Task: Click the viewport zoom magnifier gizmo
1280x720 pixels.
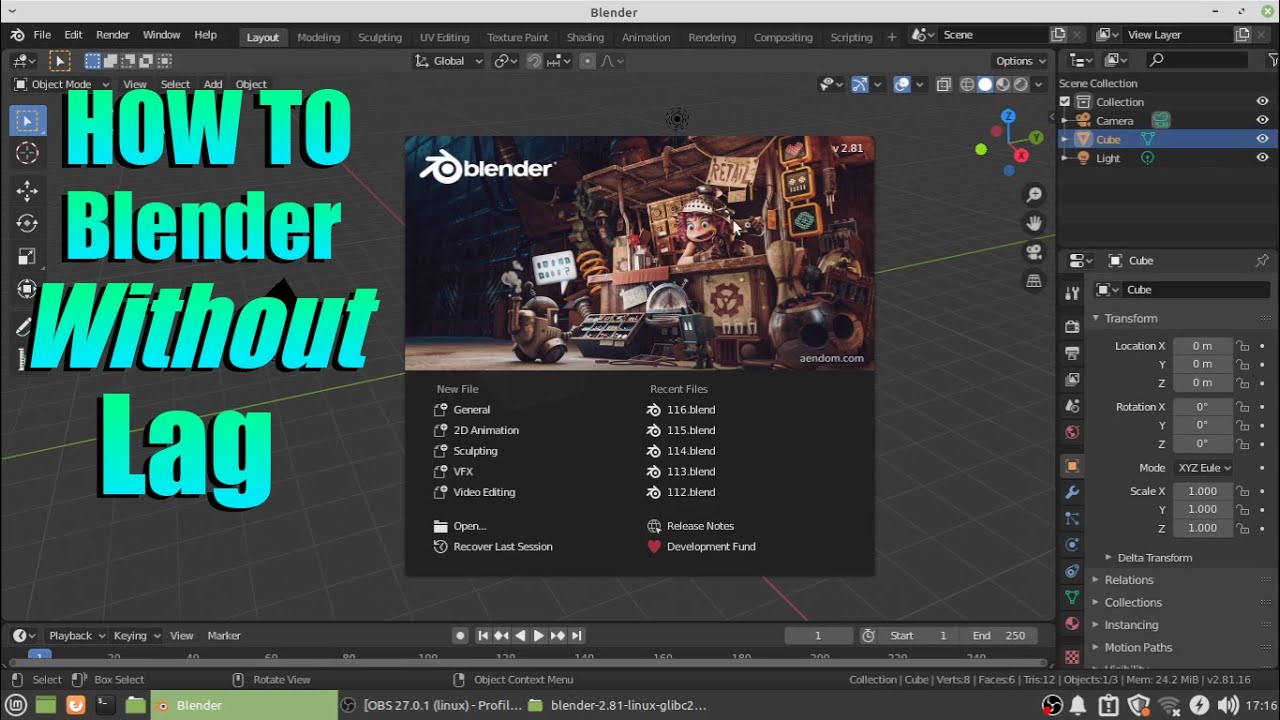Action: pos(1035,195)
